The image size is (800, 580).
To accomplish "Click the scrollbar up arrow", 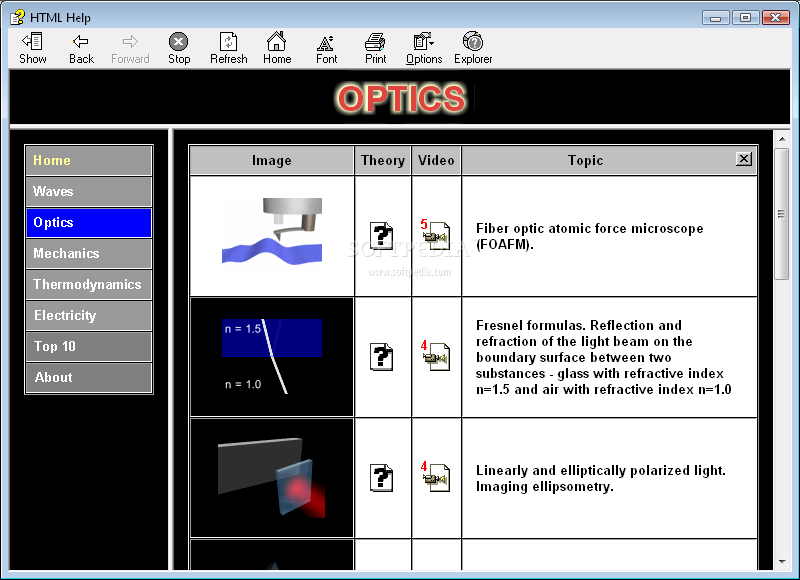I will 782,138.
